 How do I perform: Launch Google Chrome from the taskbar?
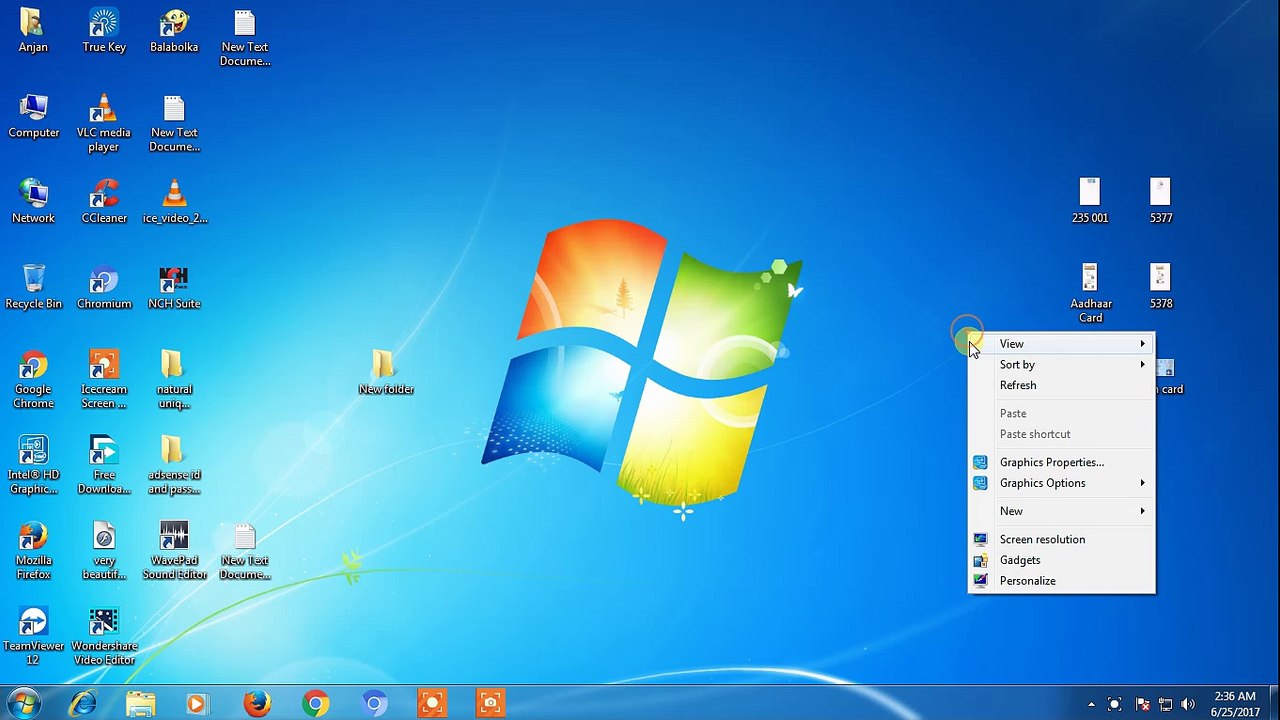pyautogui.click(x=315, y=704)
